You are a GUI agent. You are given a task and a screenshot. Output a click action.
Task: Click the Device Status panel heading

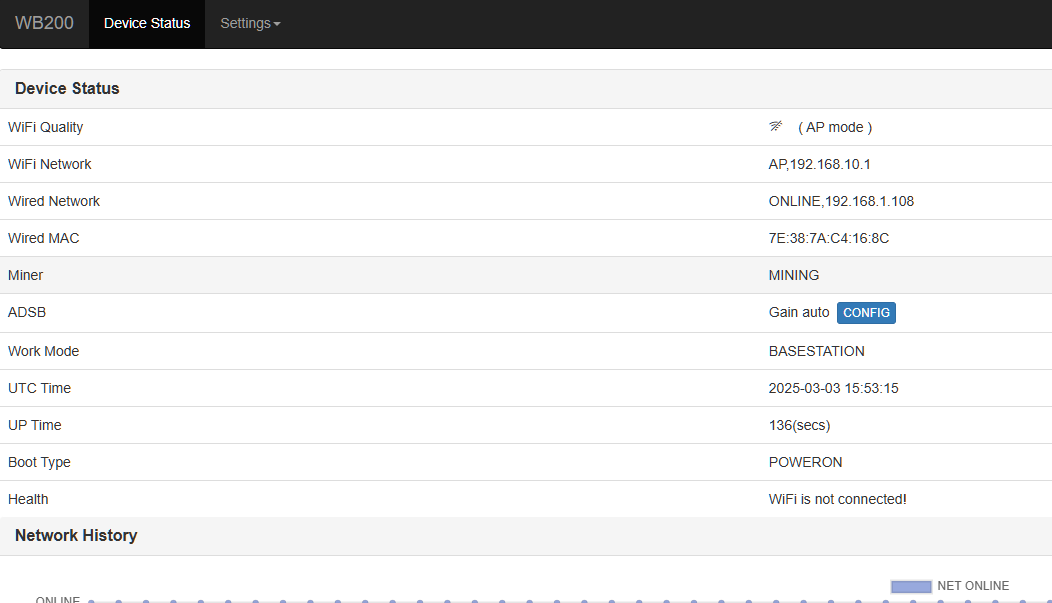point(67,88)
